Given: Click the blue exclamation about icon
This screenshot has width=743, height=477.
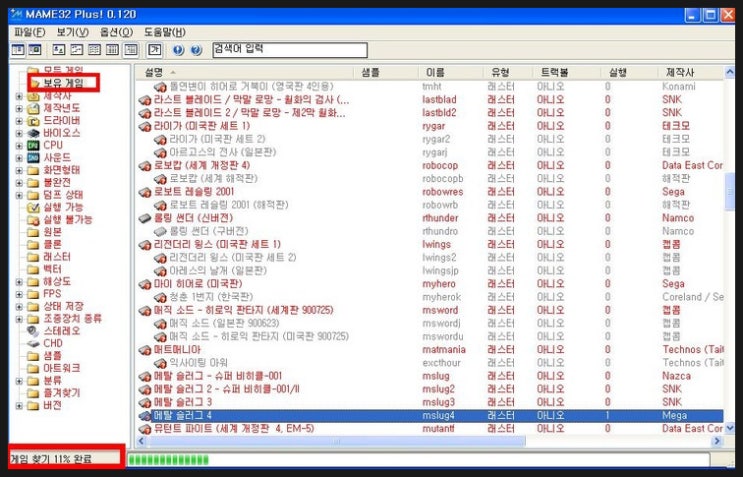Looking at the screenshot, I should point(178,50).
